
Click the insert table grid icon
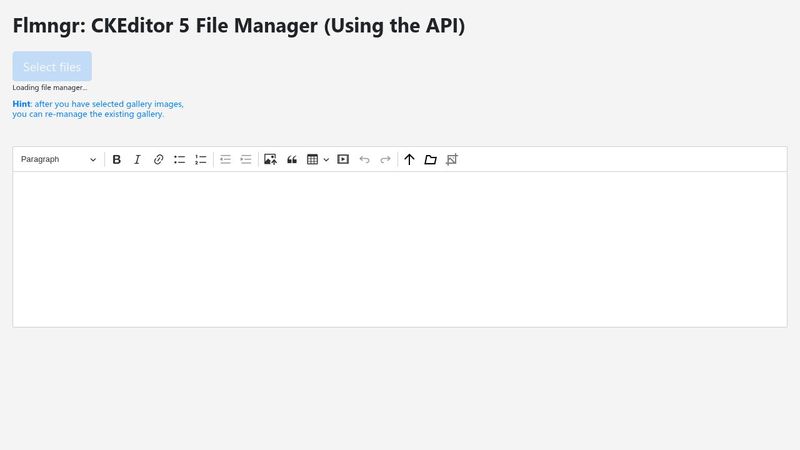(x=312, y=159)
